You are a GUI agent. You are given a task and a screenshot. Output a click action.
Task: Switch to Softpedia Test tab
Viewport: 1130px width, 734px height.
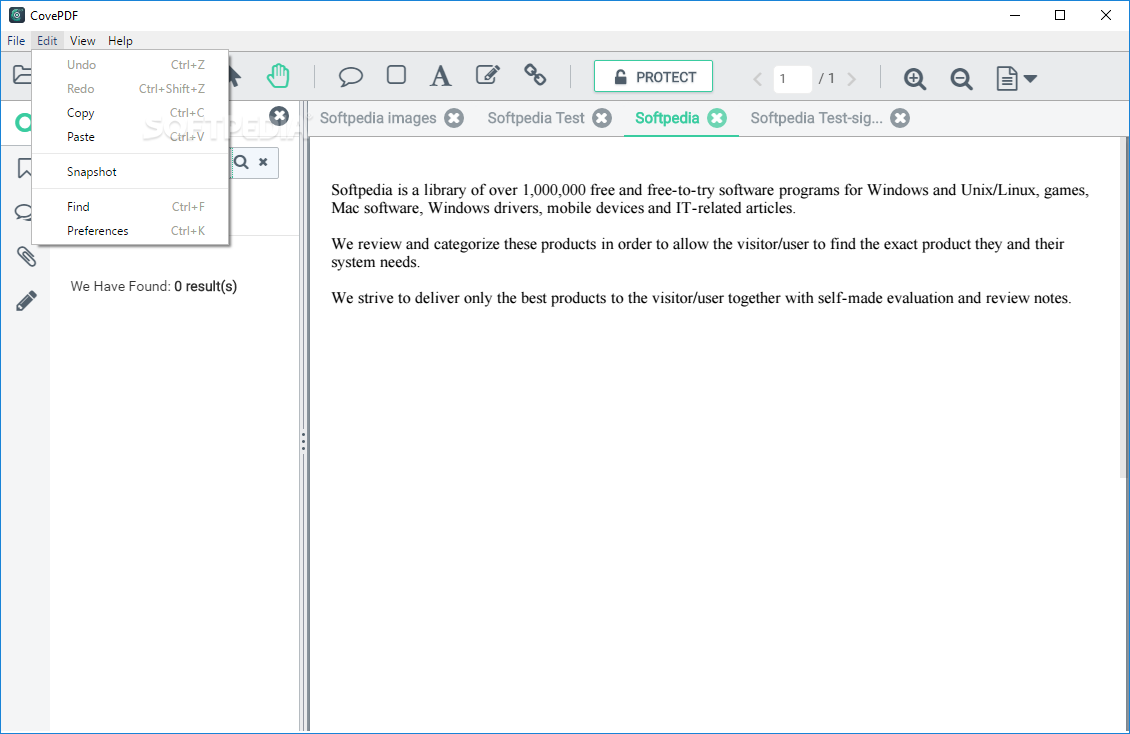535,118
